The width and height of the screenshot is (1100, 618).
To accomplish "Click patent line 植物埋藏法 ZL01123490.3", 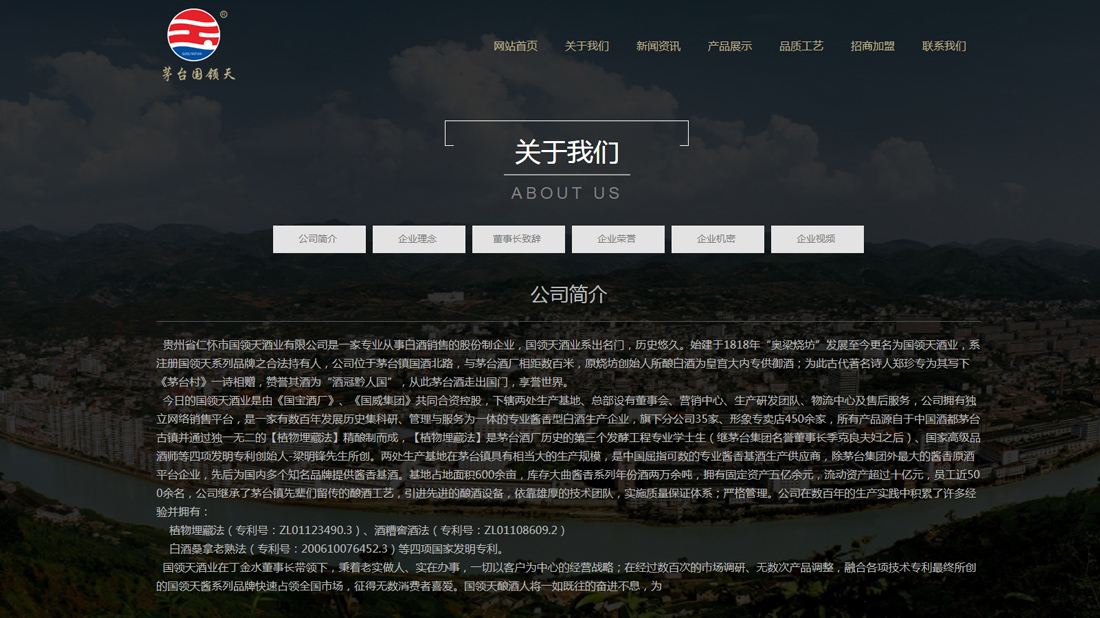I will (x=367, y=530).
